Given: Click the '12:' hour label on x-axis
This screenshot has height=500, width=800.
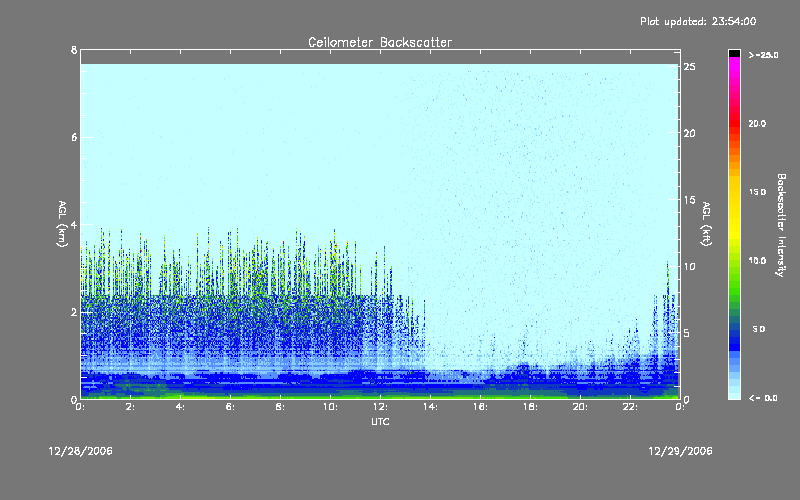Looking at the screenshot, I should click(380, 407).
